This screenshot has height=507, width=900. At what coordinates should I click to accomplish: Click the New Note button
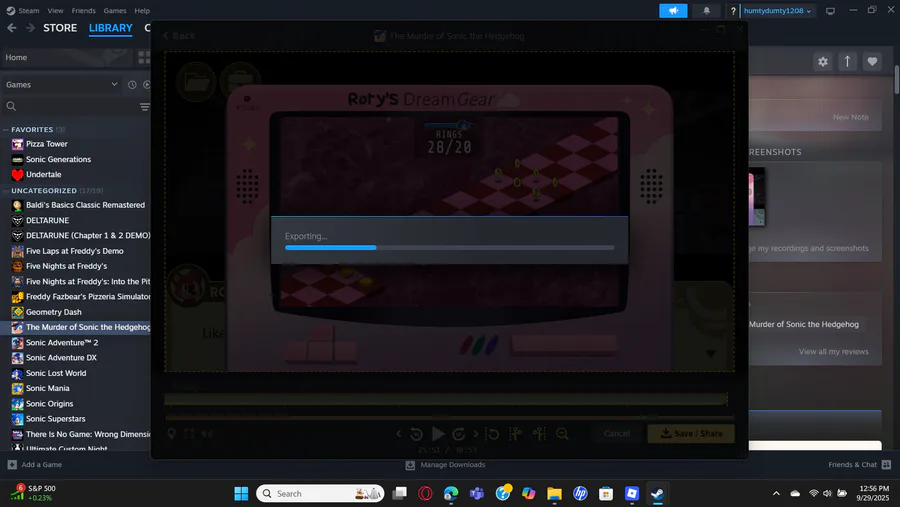pos(850,117)
